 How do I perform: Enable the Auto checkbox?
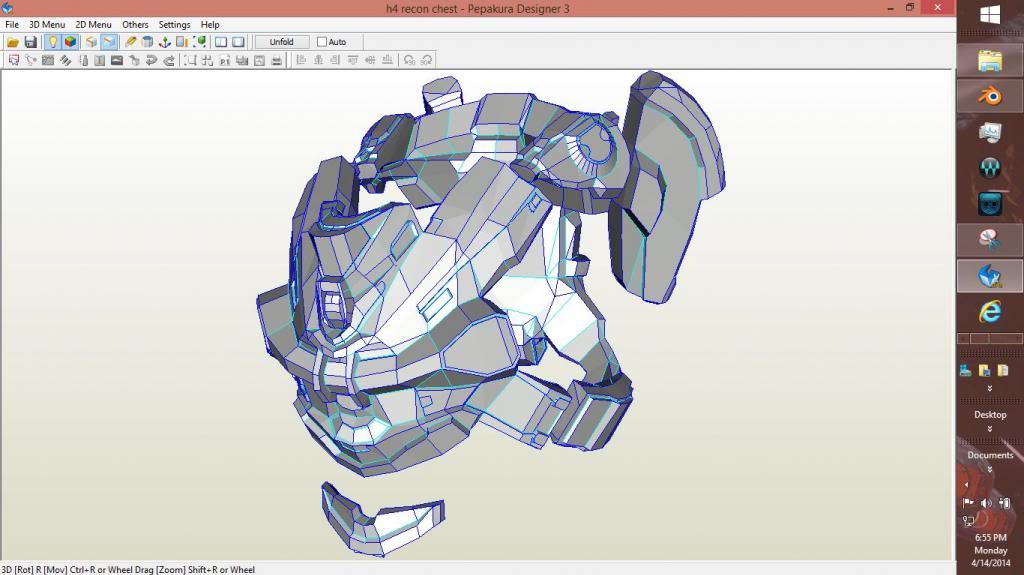(x=322, y=42)
